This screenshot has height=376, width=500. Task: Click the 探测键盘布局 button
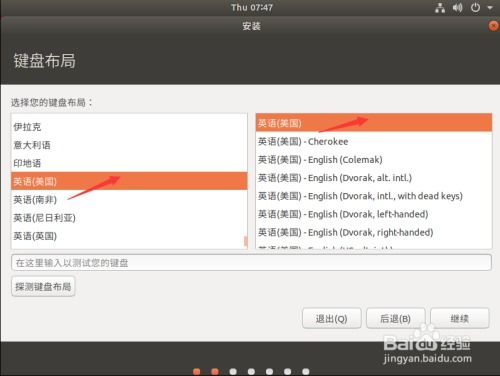coord(43,286)
